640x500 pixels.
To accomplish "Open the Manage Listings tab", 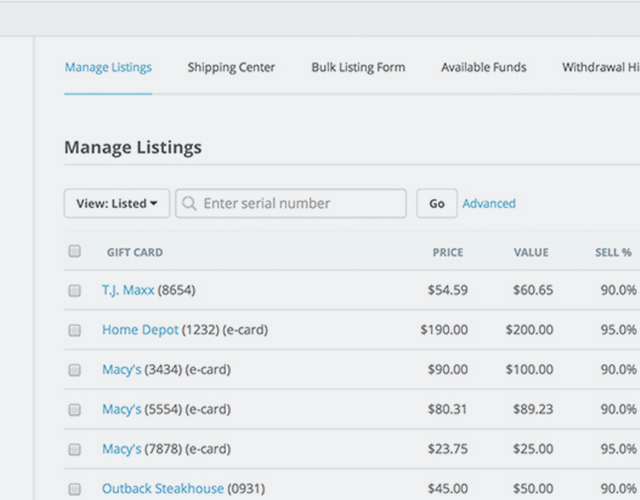I will 108,67.
